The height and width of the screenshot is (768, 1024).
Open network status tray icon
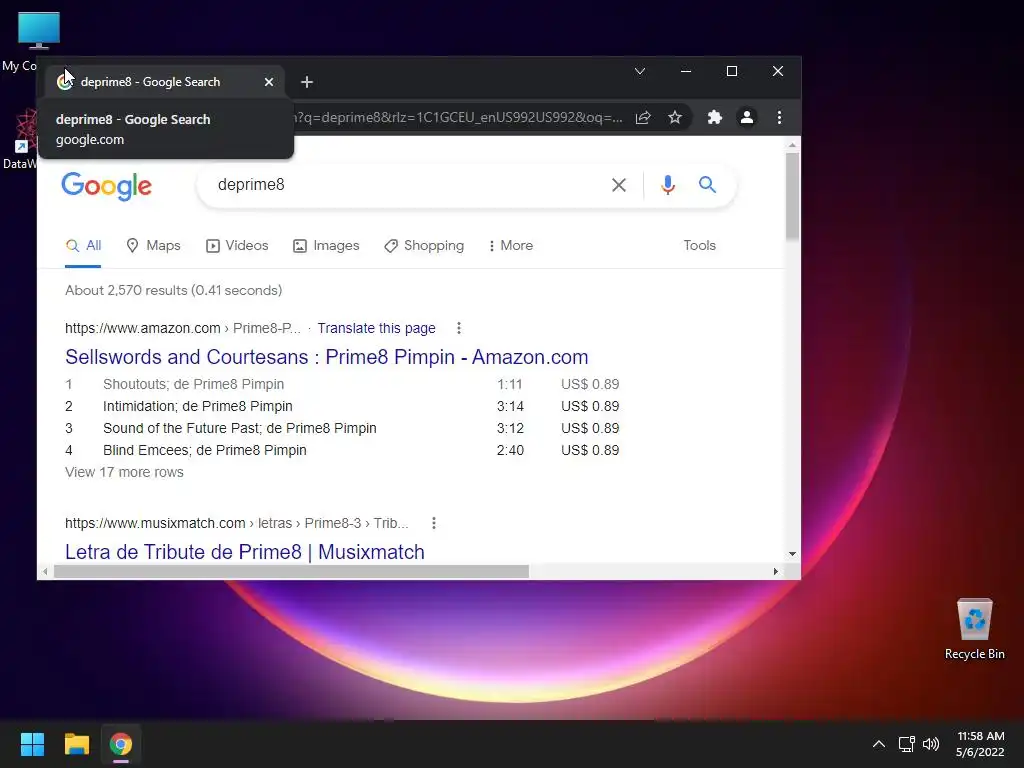pyautogui.click(x=906, y=744)
